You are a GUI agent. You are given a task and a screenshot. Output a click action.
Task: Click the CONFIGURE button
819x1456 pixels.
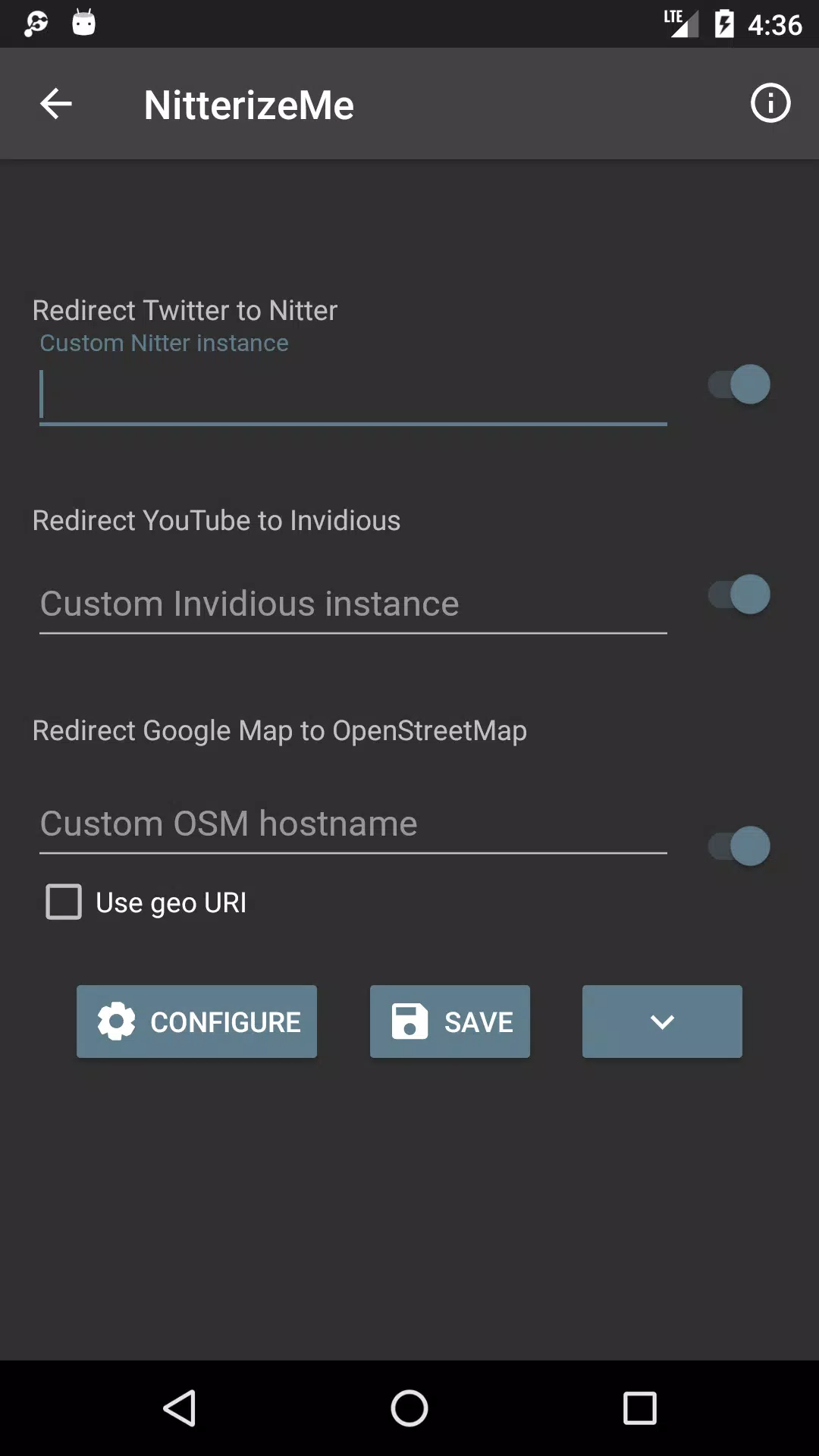coord(196,1021)
